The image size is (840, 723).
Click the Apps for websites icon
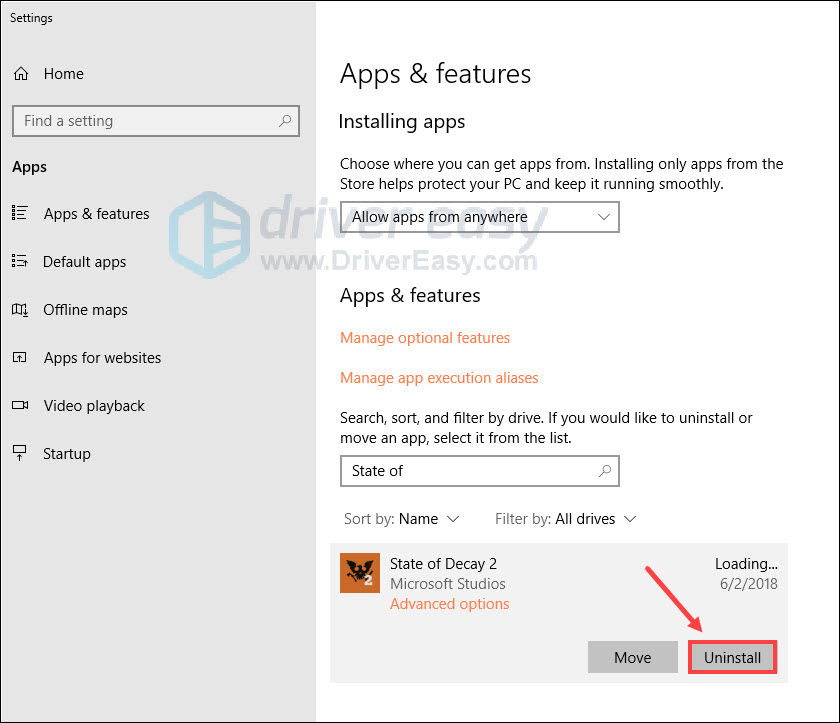20,358
